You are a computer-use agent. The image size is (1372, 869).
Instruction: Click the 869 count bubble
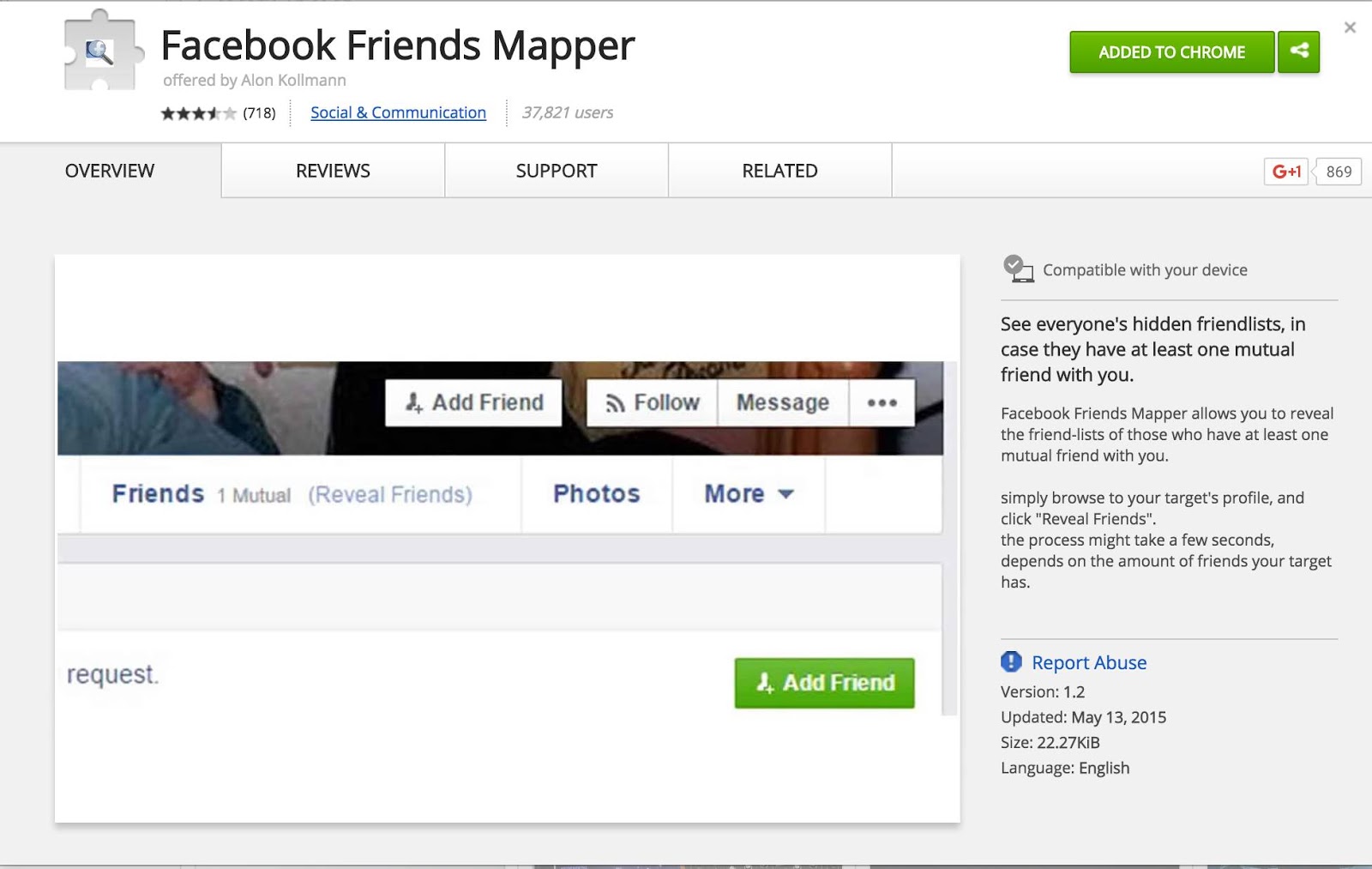(x=1338, y=172)
